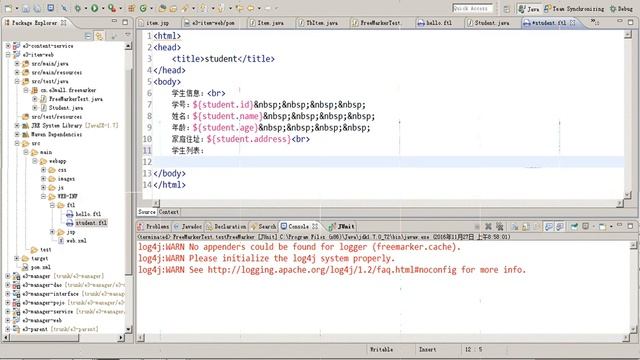Select hello.ftl in Package Explorer tree

(x=88, y=214)
